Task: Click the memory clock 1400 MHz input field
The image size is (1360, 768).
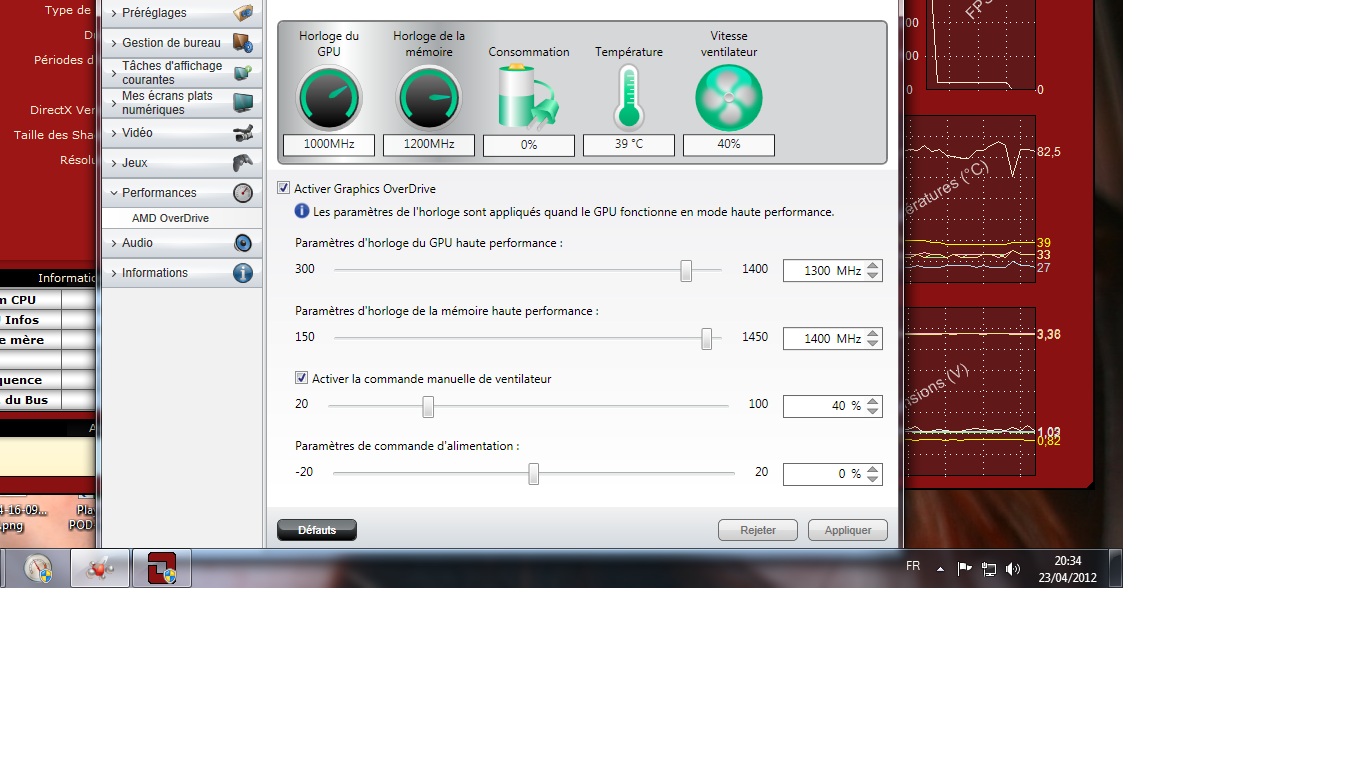Action: coord(822,339)
